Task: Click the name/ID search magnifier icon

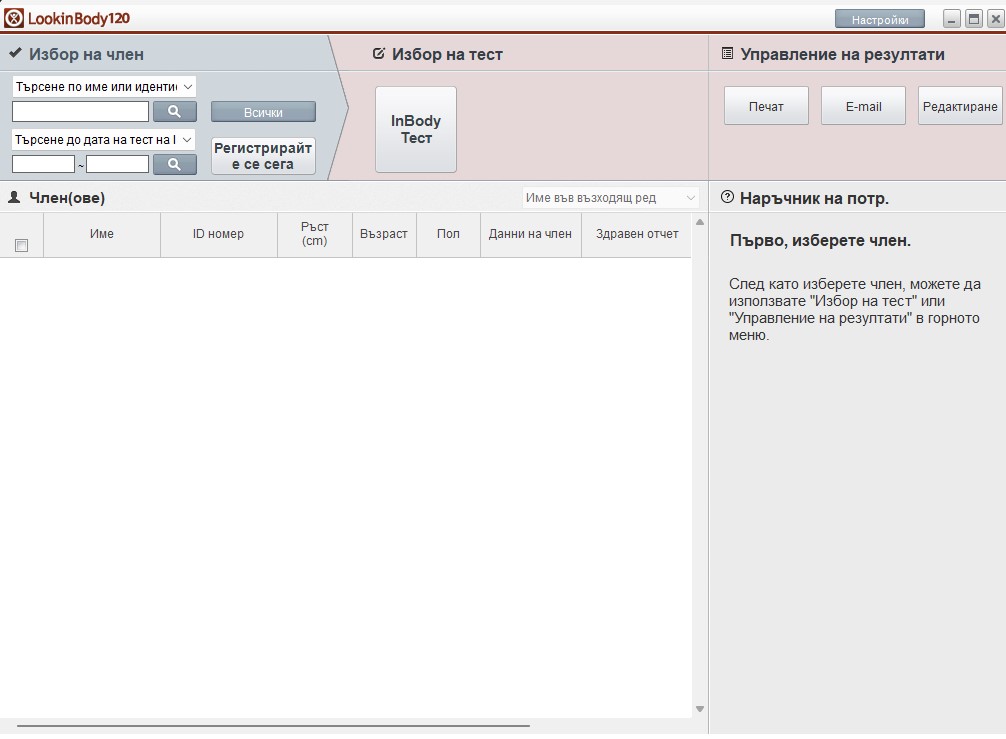Action: (174, 112)
